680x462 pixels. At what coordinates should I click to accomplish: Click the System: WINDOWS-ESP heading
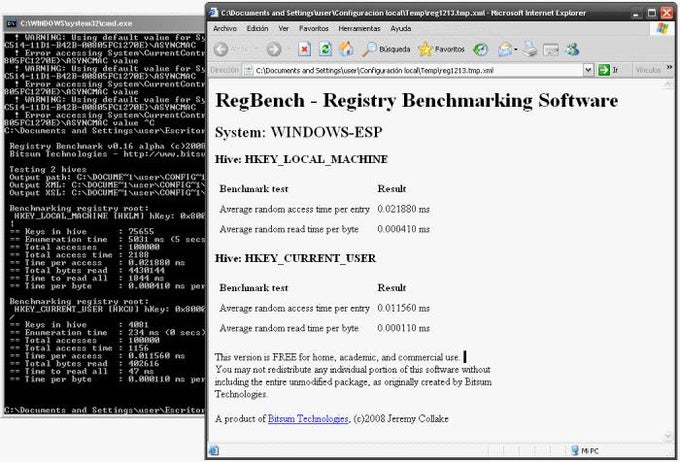click(298, 132)
